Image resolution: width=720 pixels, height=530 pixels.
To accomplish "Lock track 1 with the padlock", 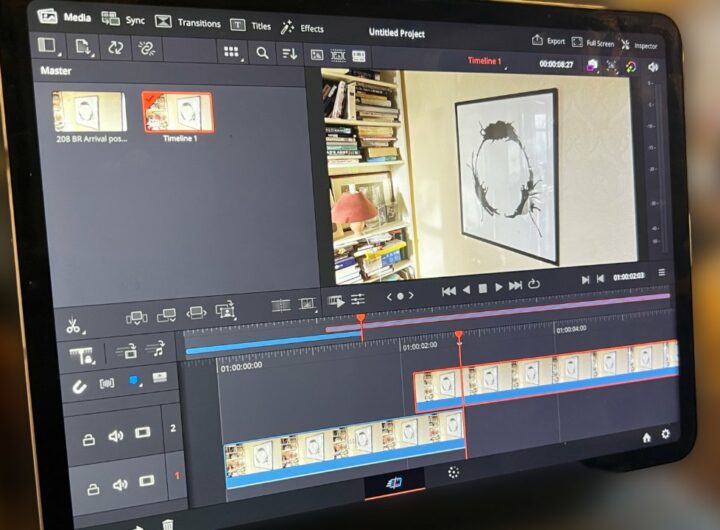I will pos(92,488).
